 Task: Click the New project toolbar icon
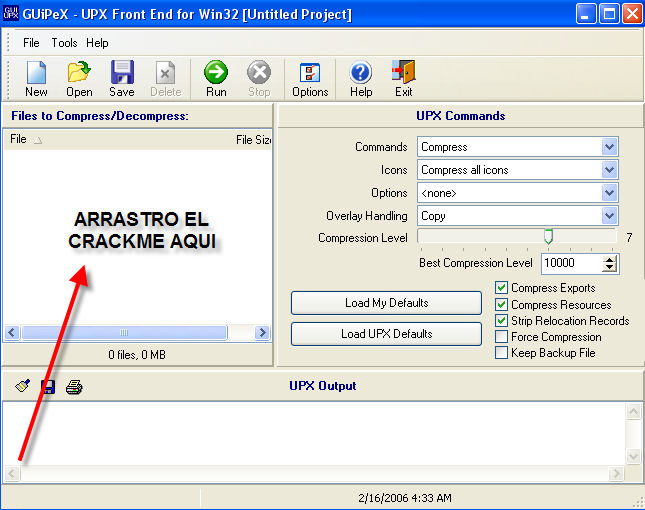(x=36, y=78)
